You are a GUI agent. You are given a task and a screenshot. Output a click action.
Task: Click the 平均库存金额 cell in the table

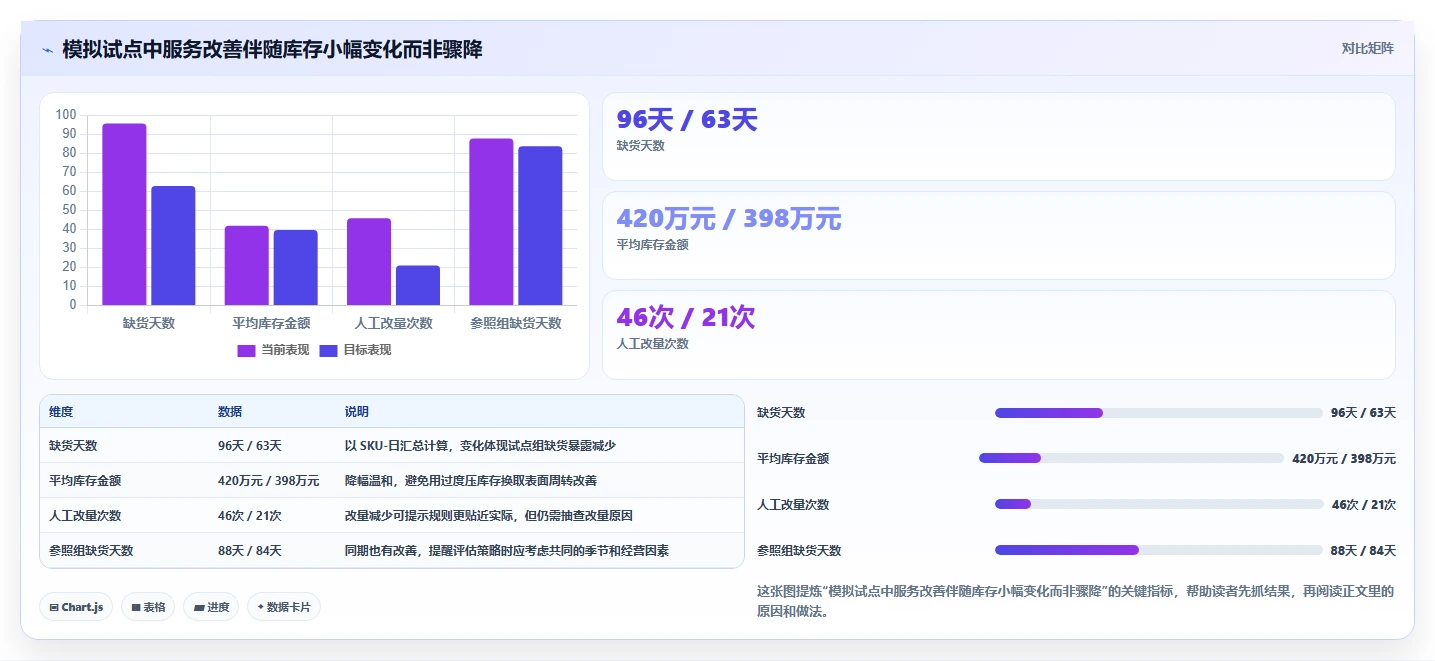[85, 481]
